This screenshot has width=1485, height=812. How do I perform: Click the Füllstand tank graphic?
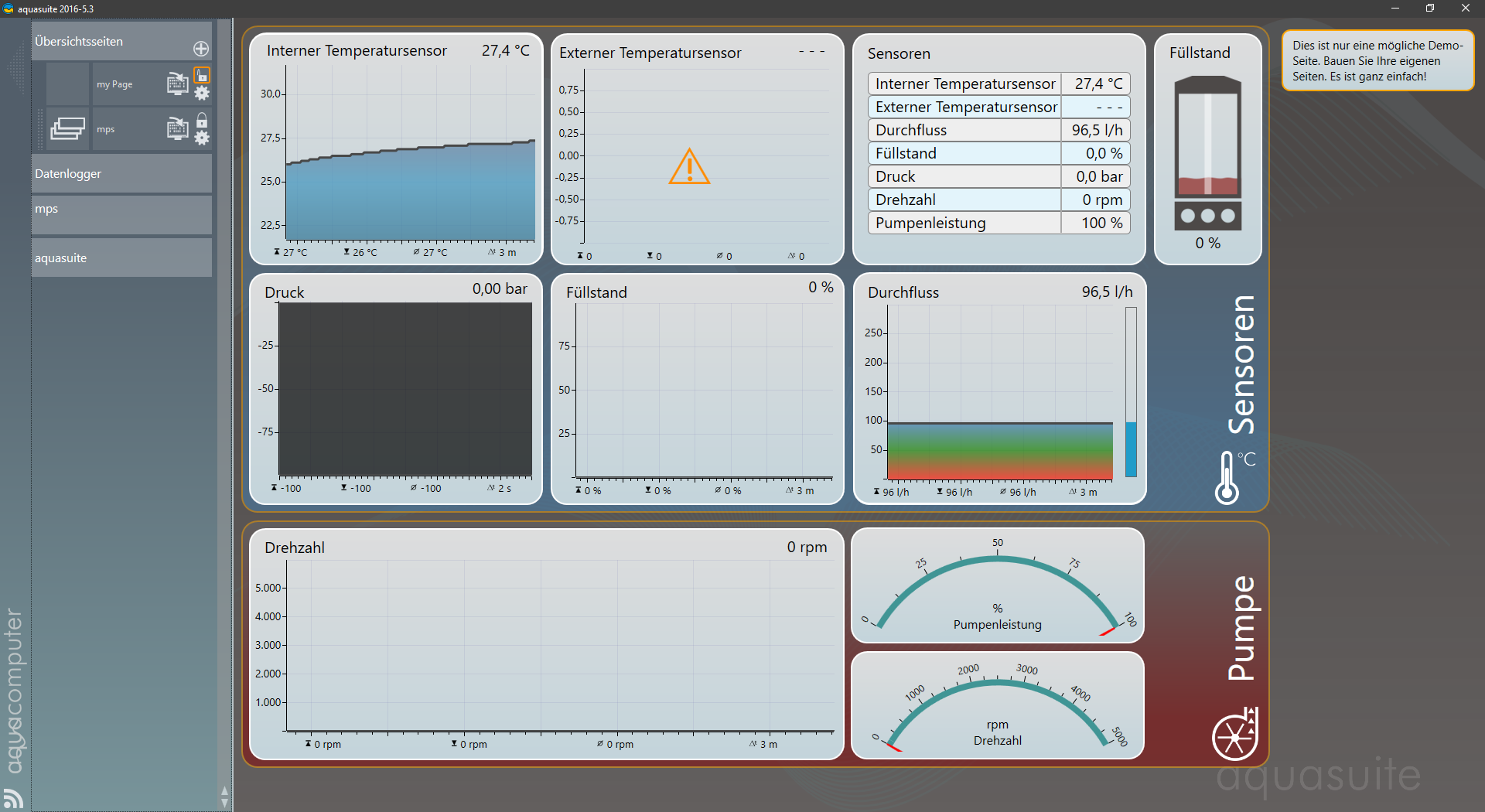point(1207,152)
